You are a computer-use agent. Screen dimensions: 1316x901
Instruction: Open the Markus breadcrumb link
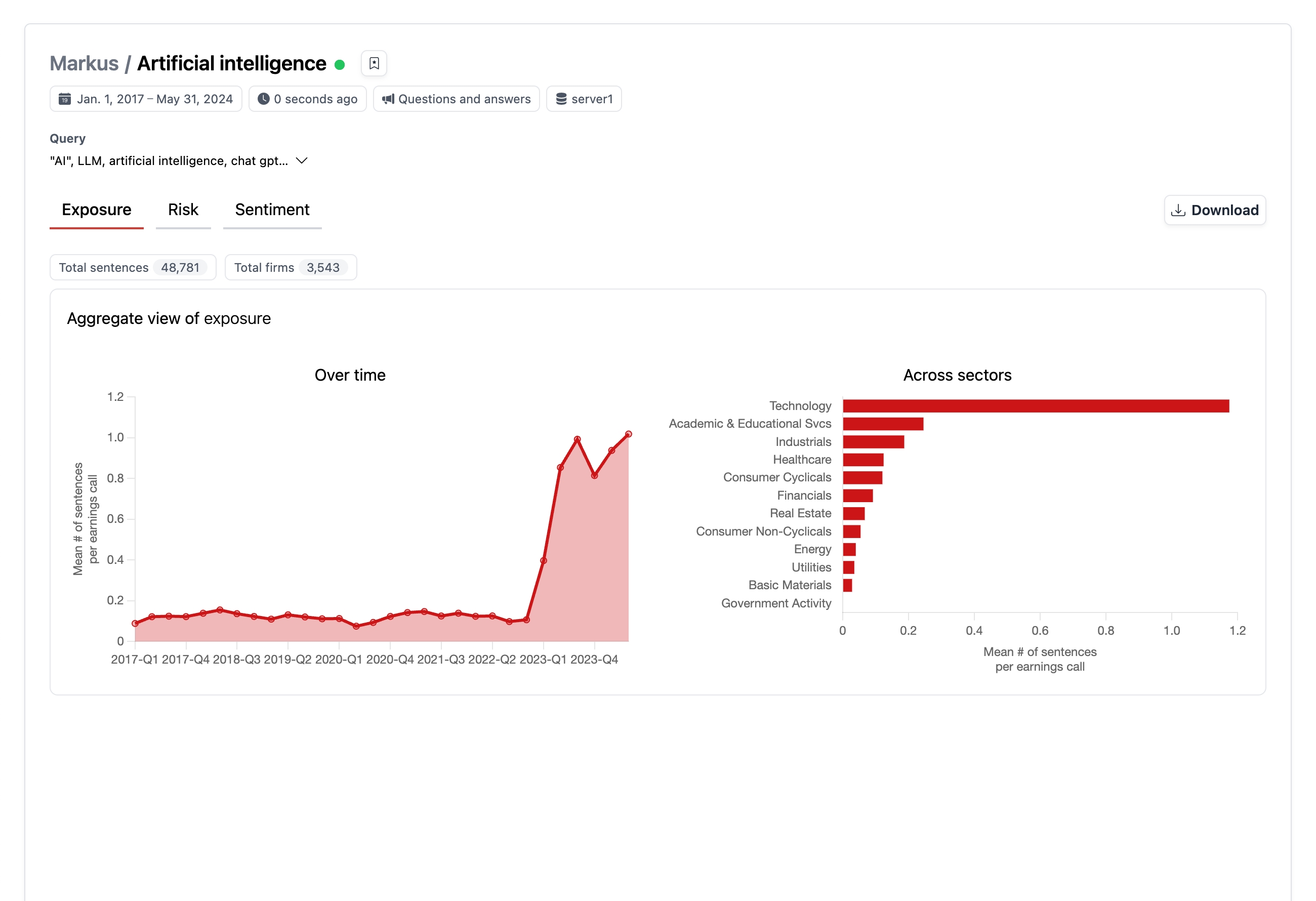(x=84, y=63)
